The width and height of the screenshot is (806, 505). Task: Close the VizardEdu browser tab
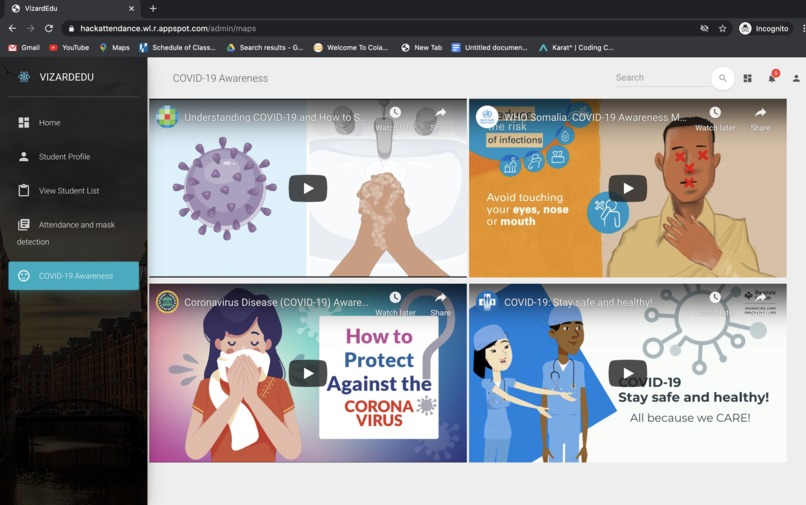[132, 8]
